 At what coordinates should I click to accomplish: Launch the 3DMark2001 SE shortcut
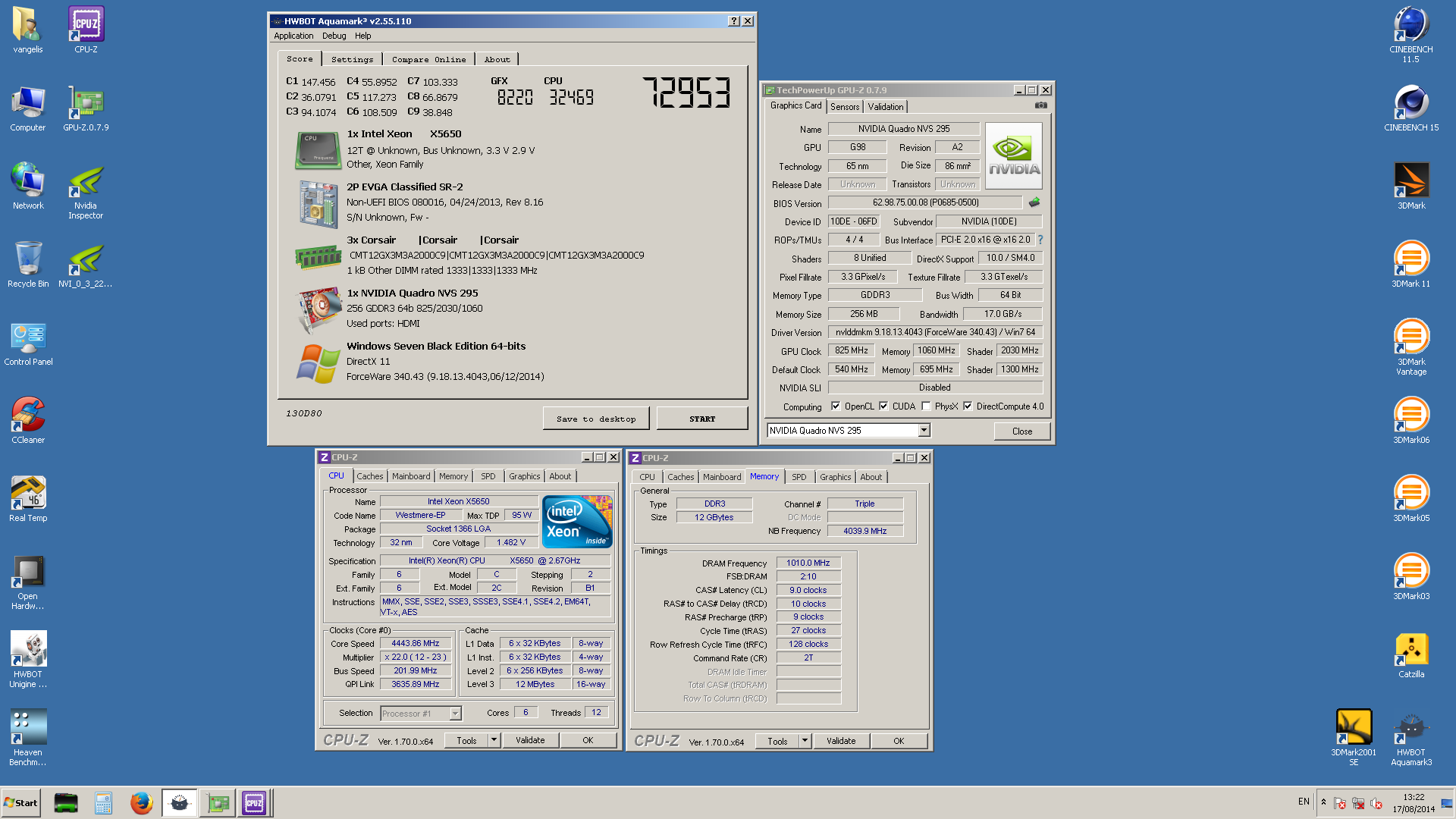[x=1354, y=738]
